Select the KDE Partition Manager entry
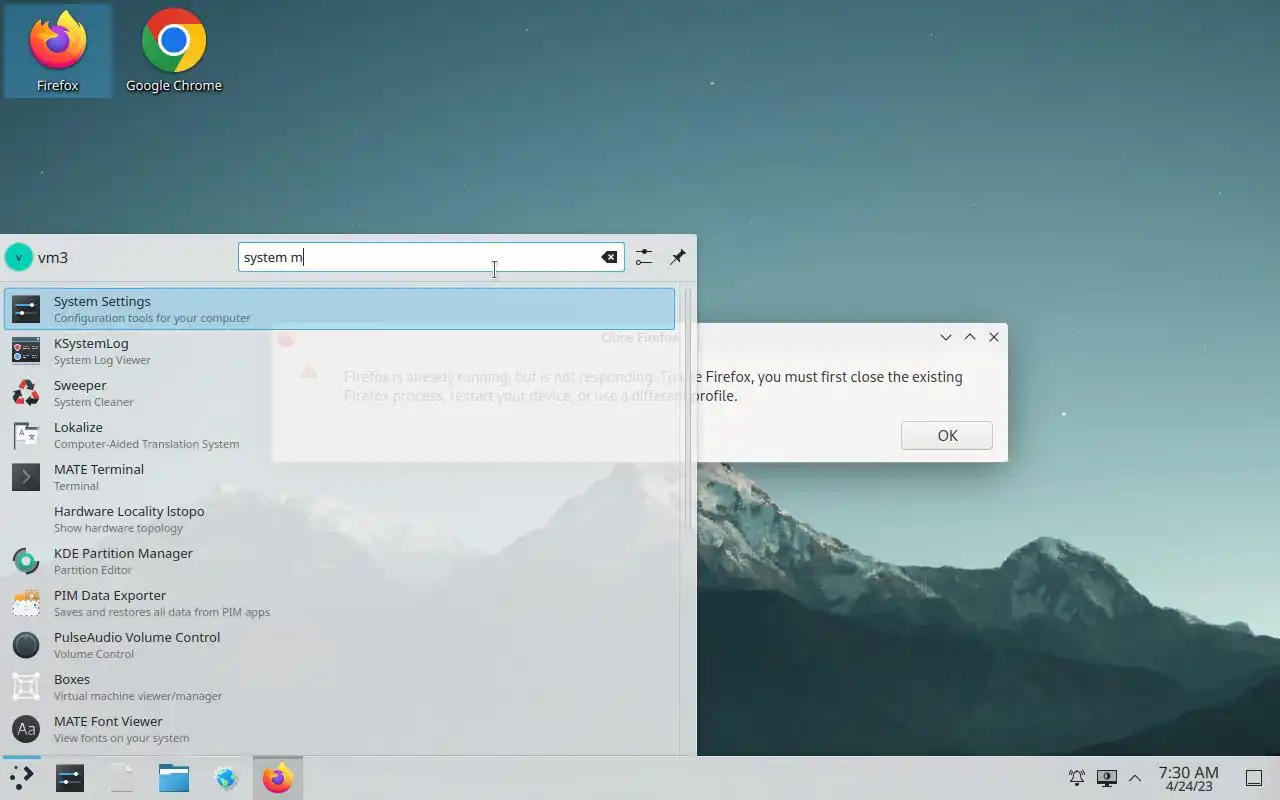Viewport: 1280px width, 800px height. (339, 561)
